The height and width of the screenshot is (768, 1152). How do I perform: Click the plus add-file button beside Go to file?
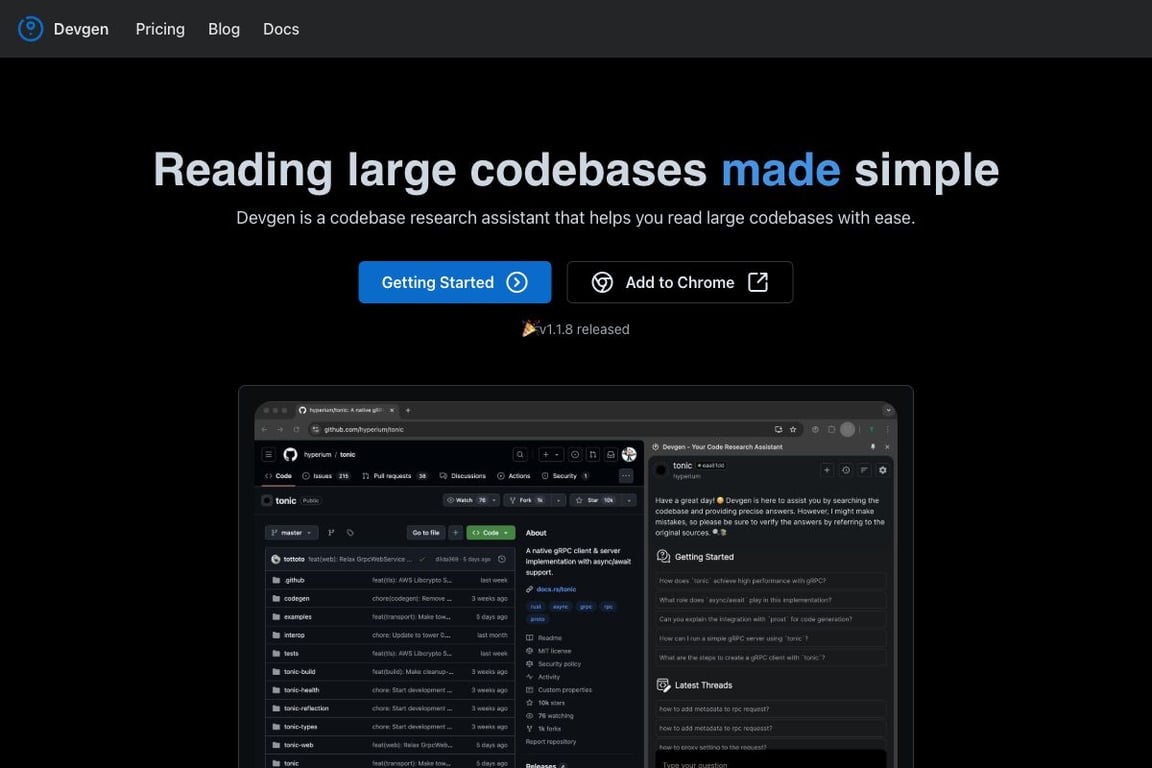(x=456, y=533)
